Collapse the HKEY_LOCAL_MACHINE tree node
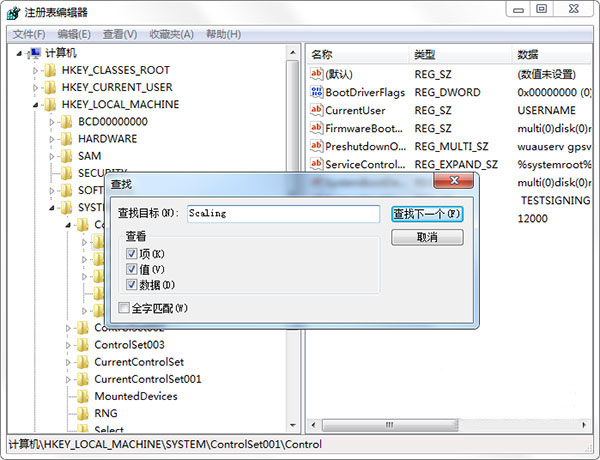The width and height of the screenshot is (600, 460). click(x=36, y=104)
